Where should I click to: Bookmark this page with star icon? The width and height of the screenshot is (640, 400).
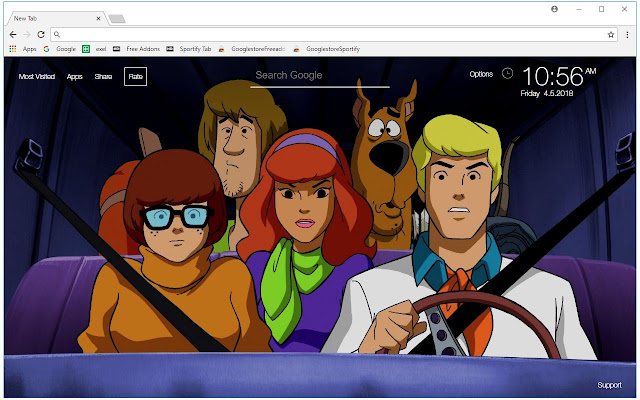coord(611,35)
